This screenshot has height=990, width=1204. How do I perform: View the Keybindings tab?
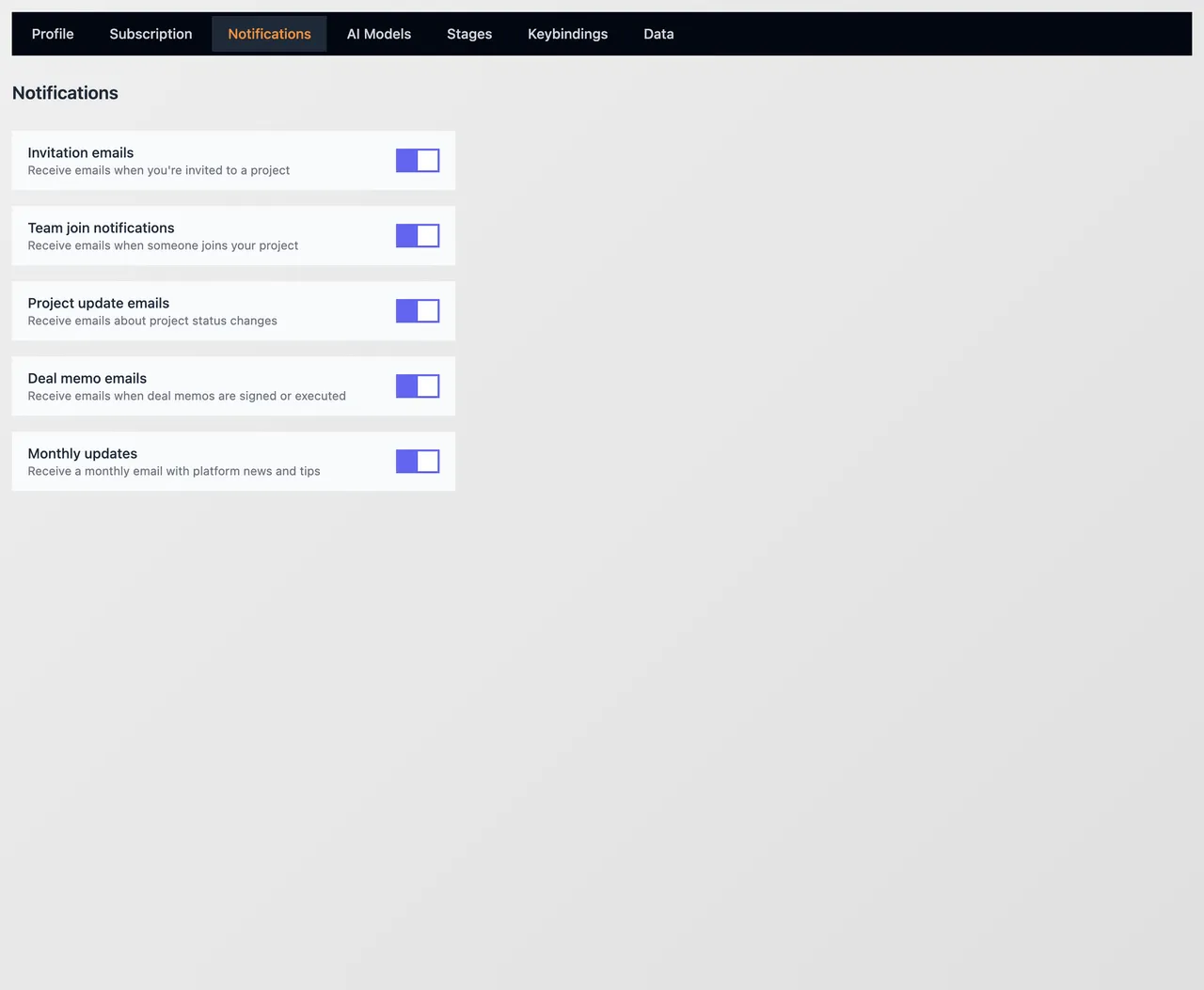click(x=568, y=34)
